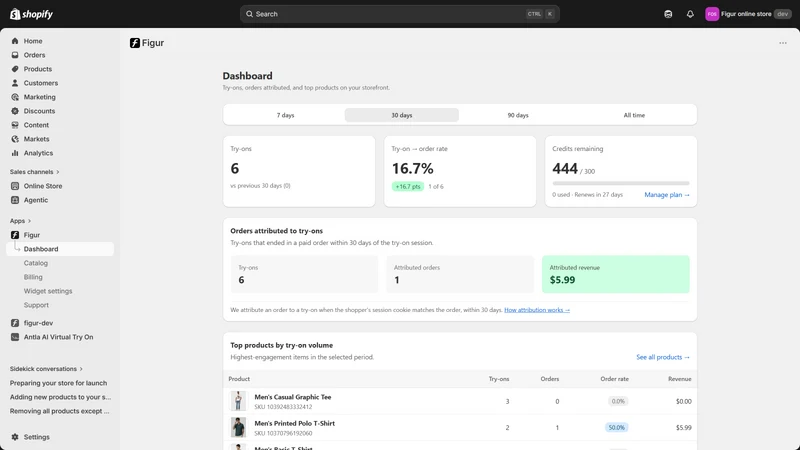Open Orders via its inbox icon
800x450 pixels.
15,55
